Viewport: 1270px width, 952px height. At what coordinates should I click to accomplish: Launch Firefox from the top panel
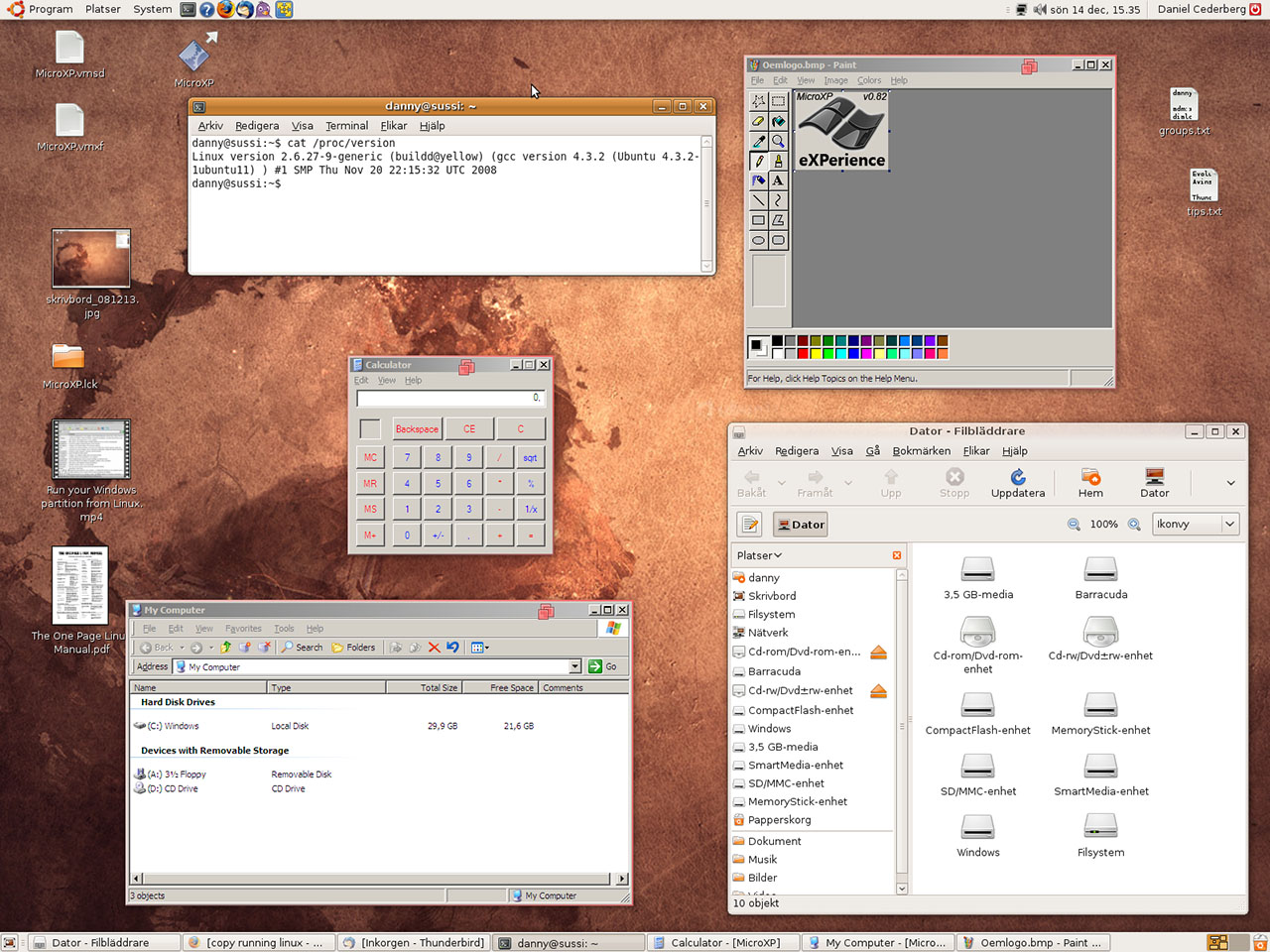[225, 9]
